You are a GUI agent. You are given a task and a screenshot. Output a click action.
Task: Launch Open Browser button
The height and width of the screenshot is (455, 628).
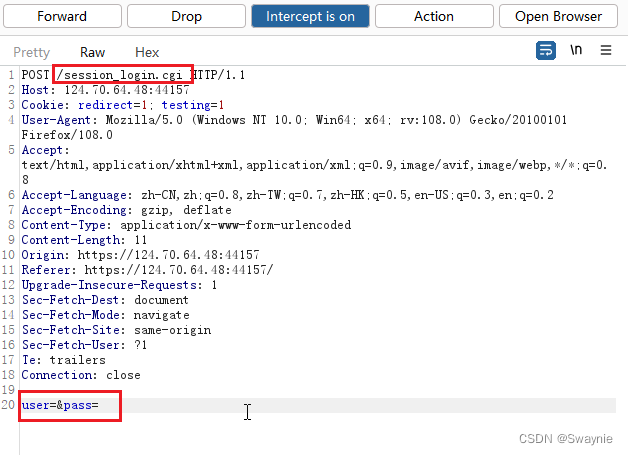558,16
